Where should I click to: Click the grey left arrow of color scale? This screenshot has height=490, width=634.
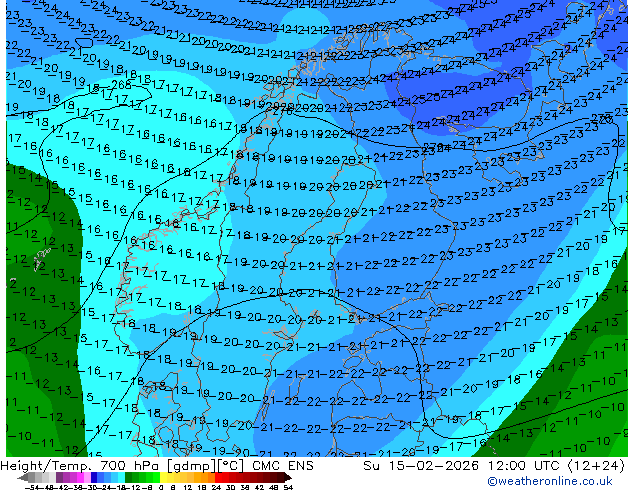(x=23, y=478)
